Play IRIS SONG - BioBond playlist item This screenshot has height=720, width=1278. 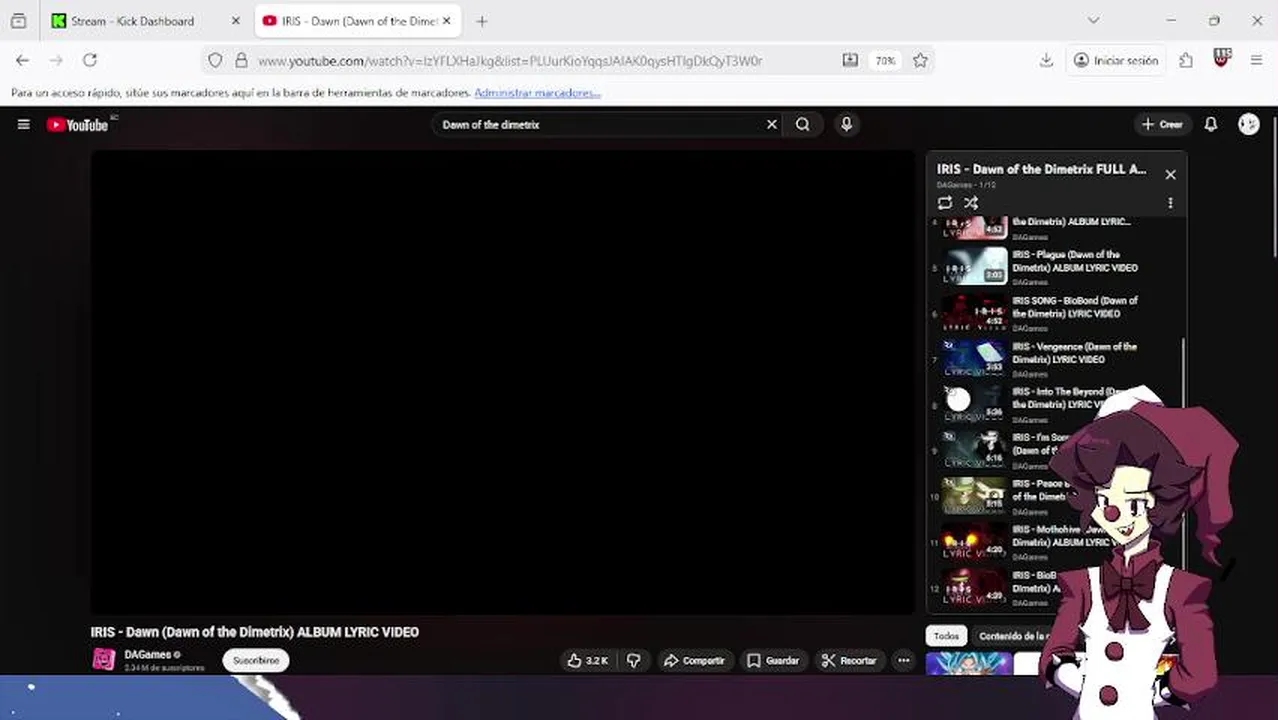click(x=1055, y=313)
